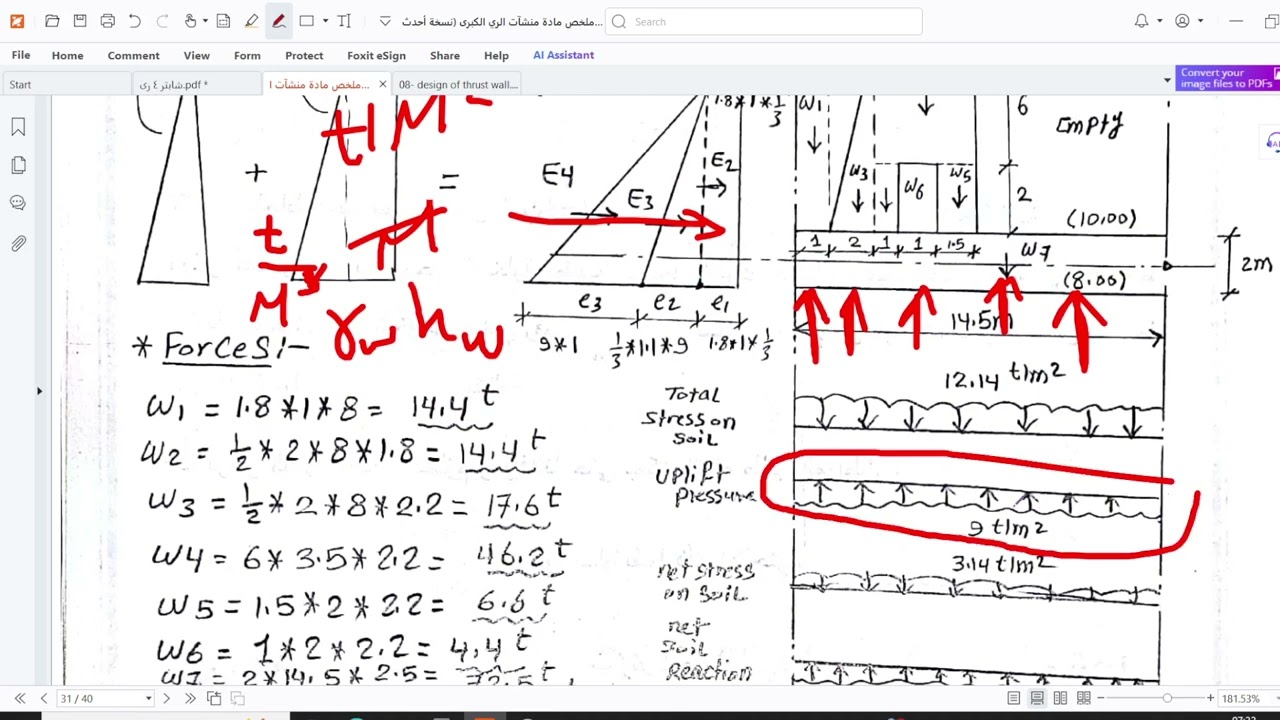Enable continuous page view mode
The image size is (1280, 720).
1037,698
